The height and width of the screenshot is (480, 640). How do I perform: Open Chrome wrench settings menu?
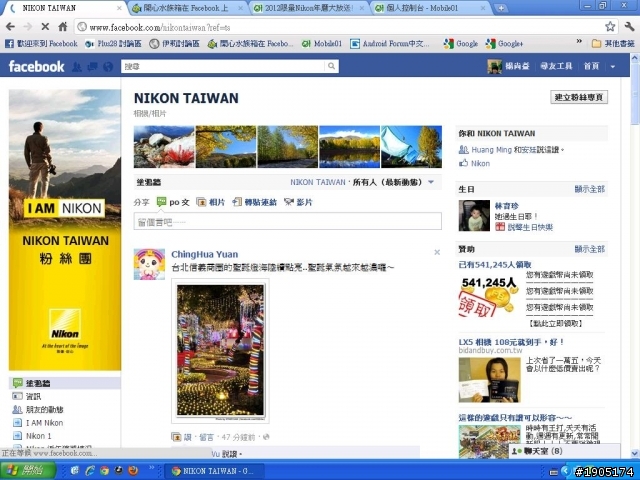pos(629,27)
